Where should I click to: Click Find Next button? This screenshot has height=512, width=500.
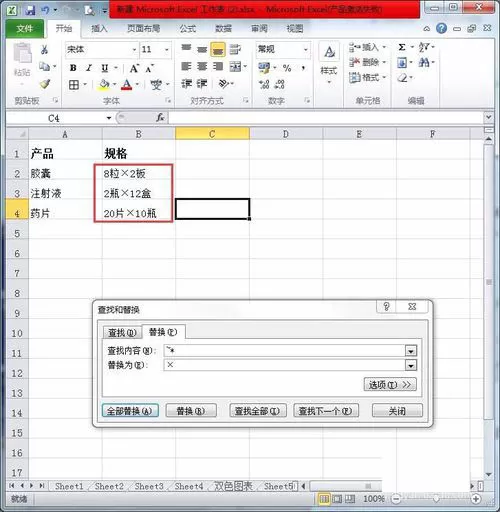326,411
